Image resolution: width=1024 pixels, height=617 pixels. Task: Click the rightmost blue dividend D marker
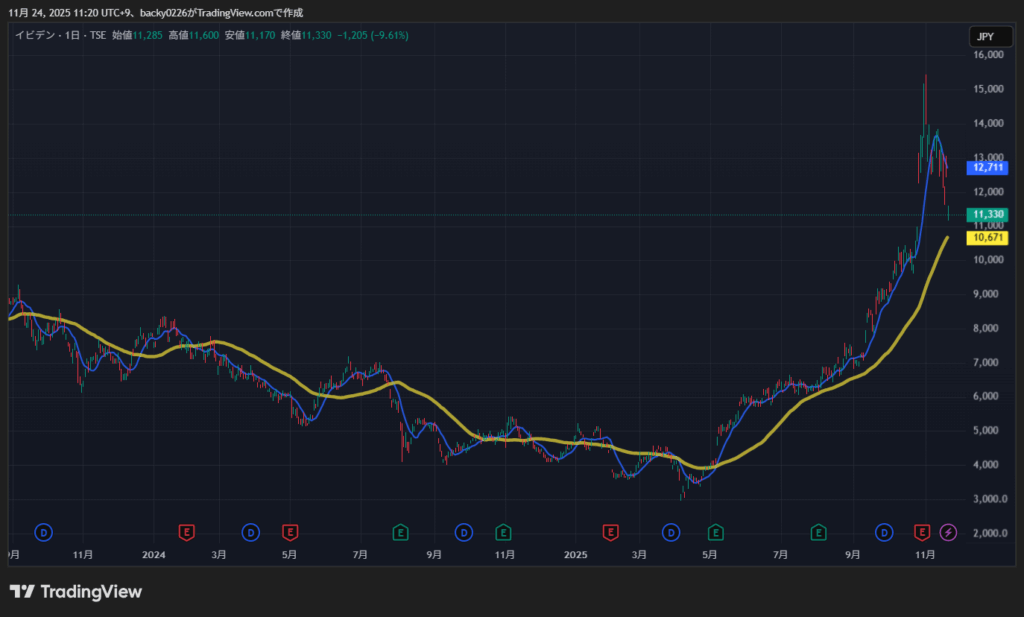[884, 531]
